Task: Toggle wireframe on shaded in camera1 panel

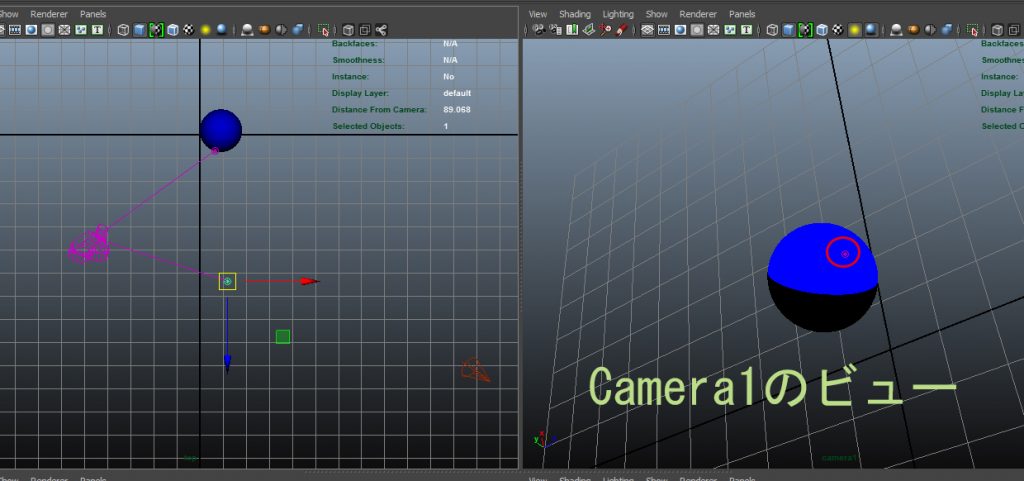Action: pos(822,30)
